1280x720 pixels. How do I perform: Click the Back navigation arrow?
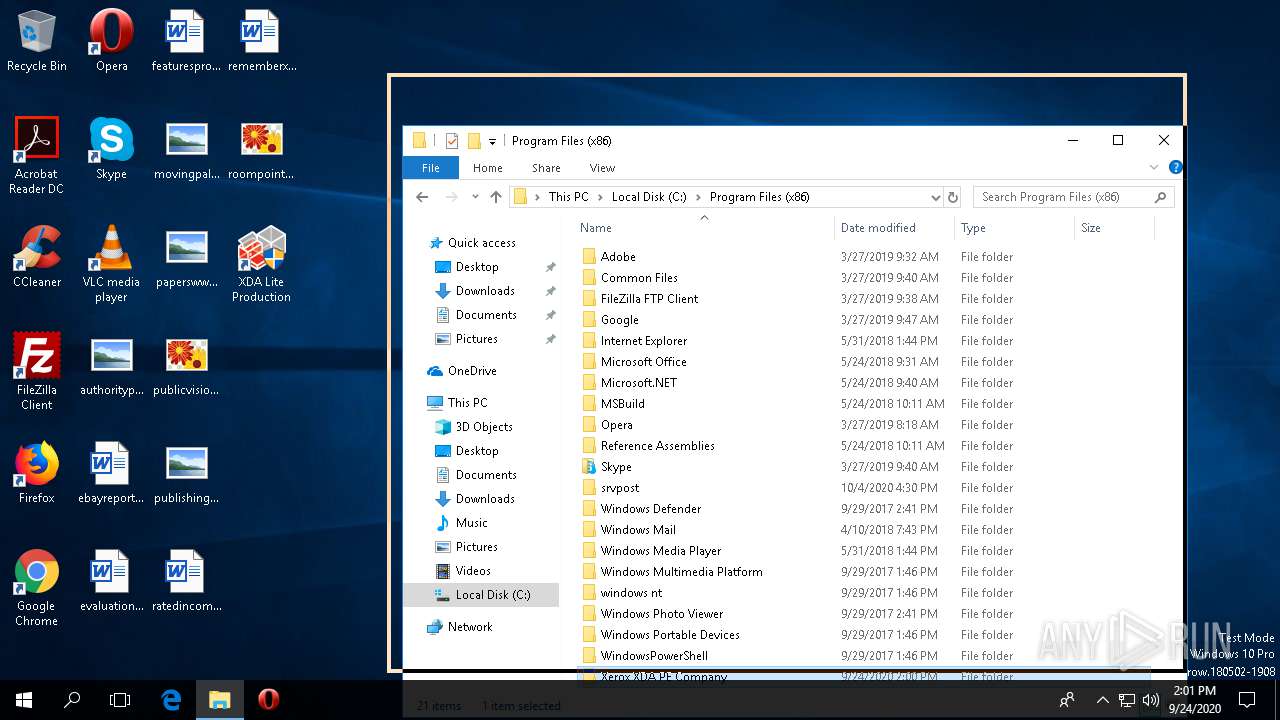click(x=422, y=197)
